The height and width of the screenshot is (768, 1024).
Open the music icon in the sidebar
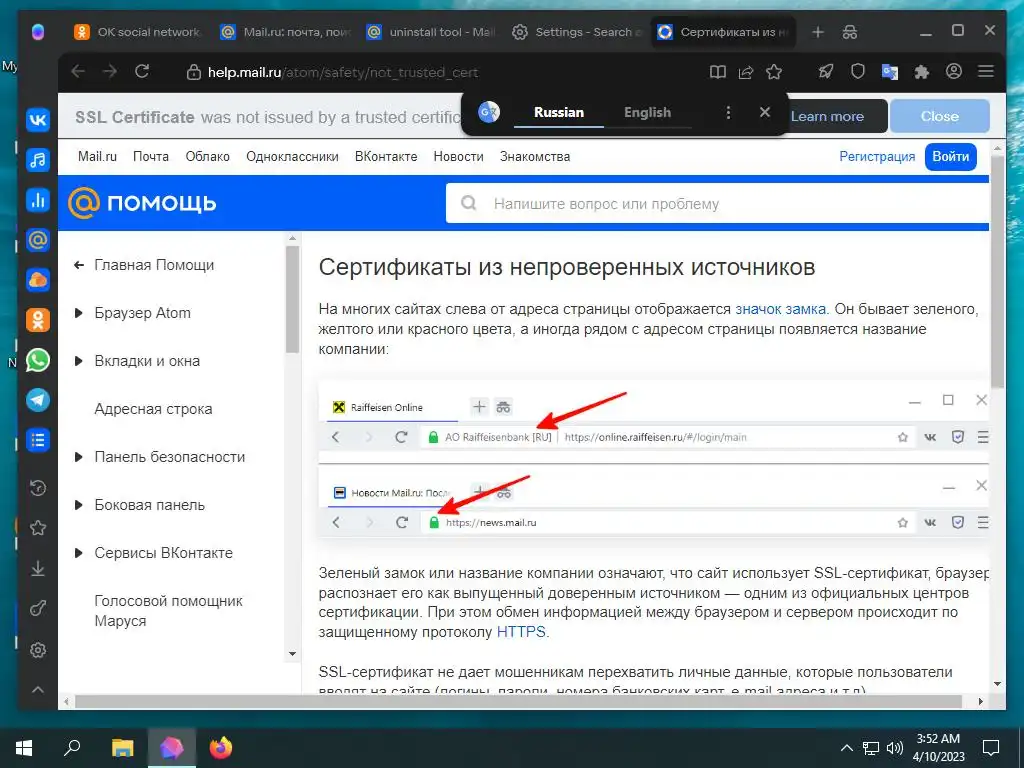click(38, 160)
